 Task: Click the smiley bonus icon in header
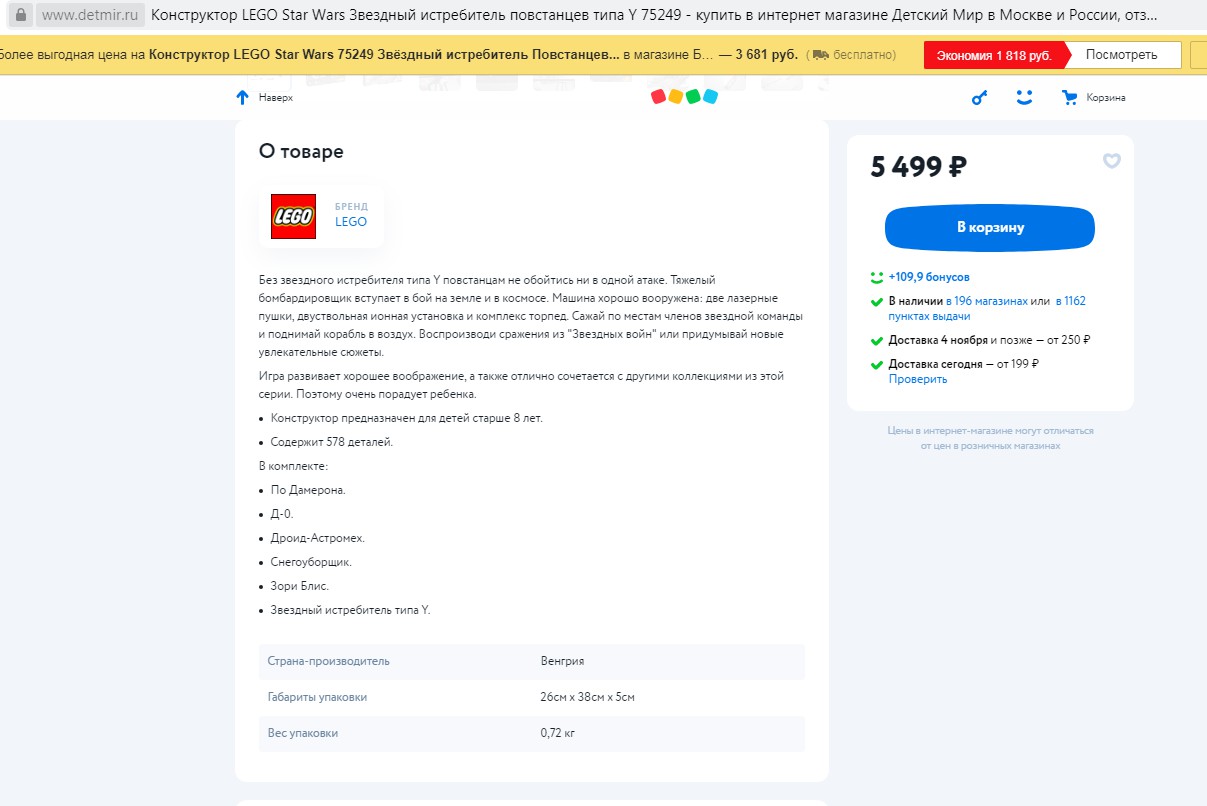(x=1023, y=97)
